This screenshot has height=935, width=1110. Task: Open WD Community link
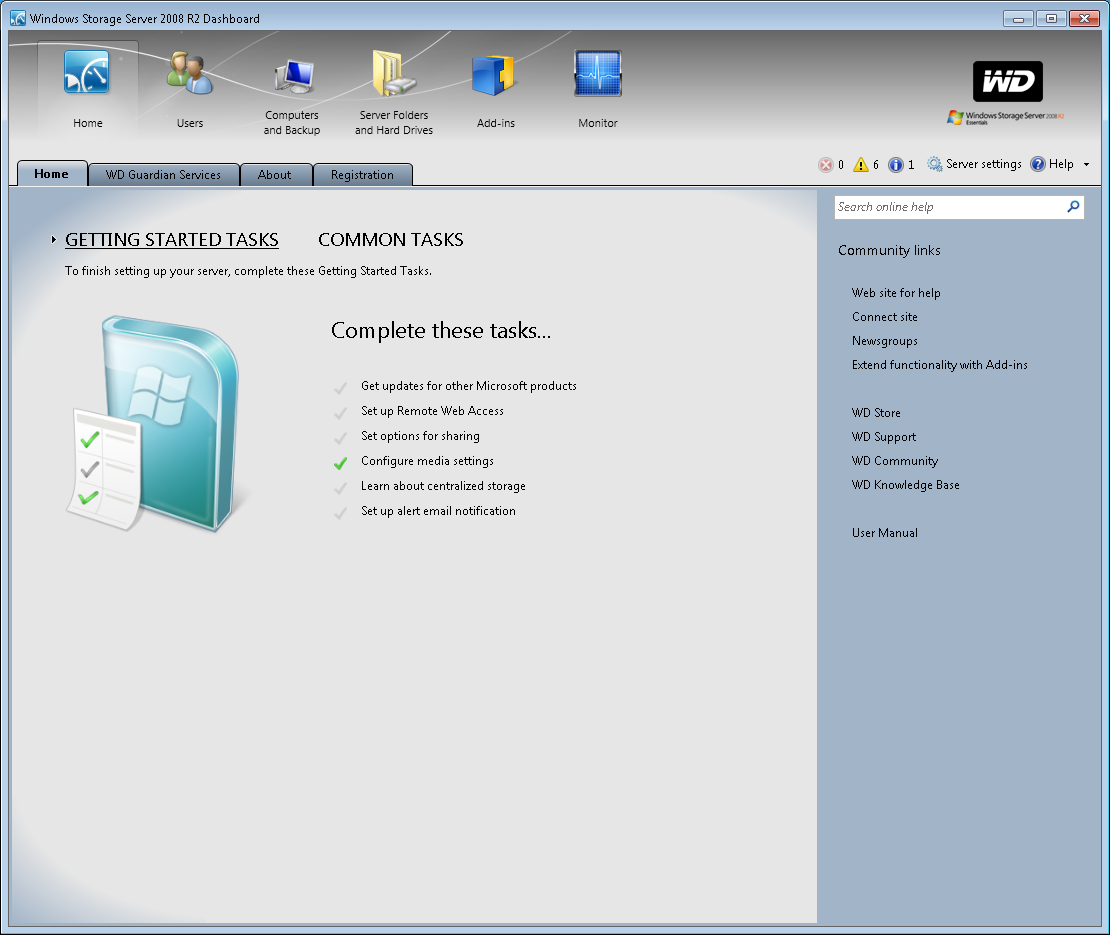coord(895,461)
